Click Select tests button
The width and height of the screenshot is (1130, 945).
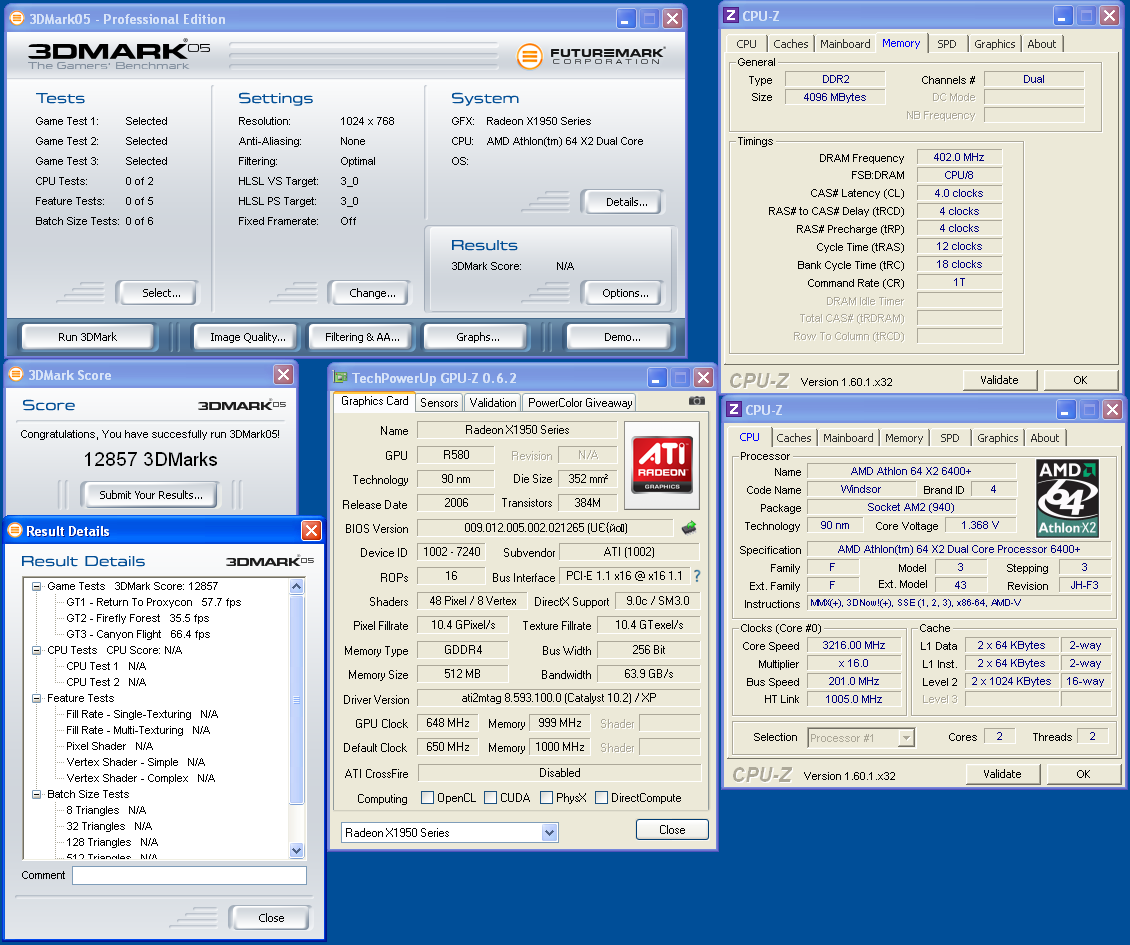point(157,293)
